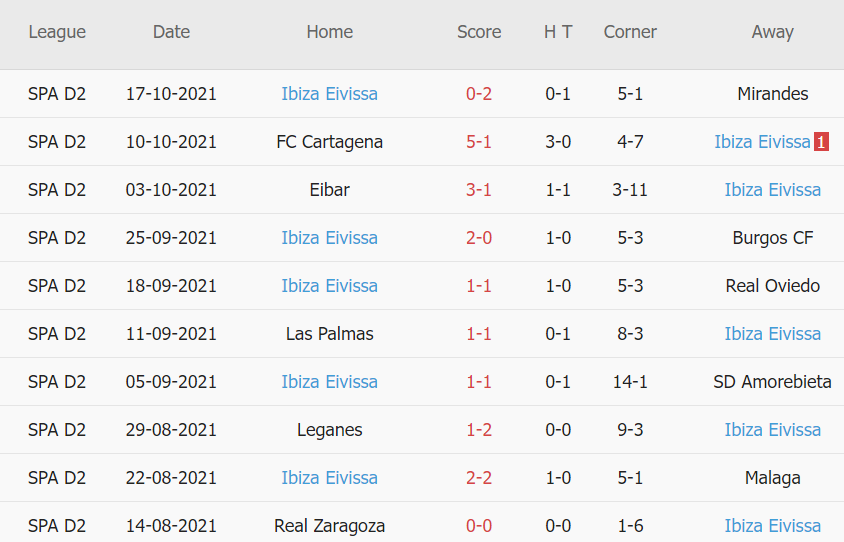Open Burgos CF team page
Image resolution: width=844 pixels, height=542 pixels.
click(x=772, y=238)
